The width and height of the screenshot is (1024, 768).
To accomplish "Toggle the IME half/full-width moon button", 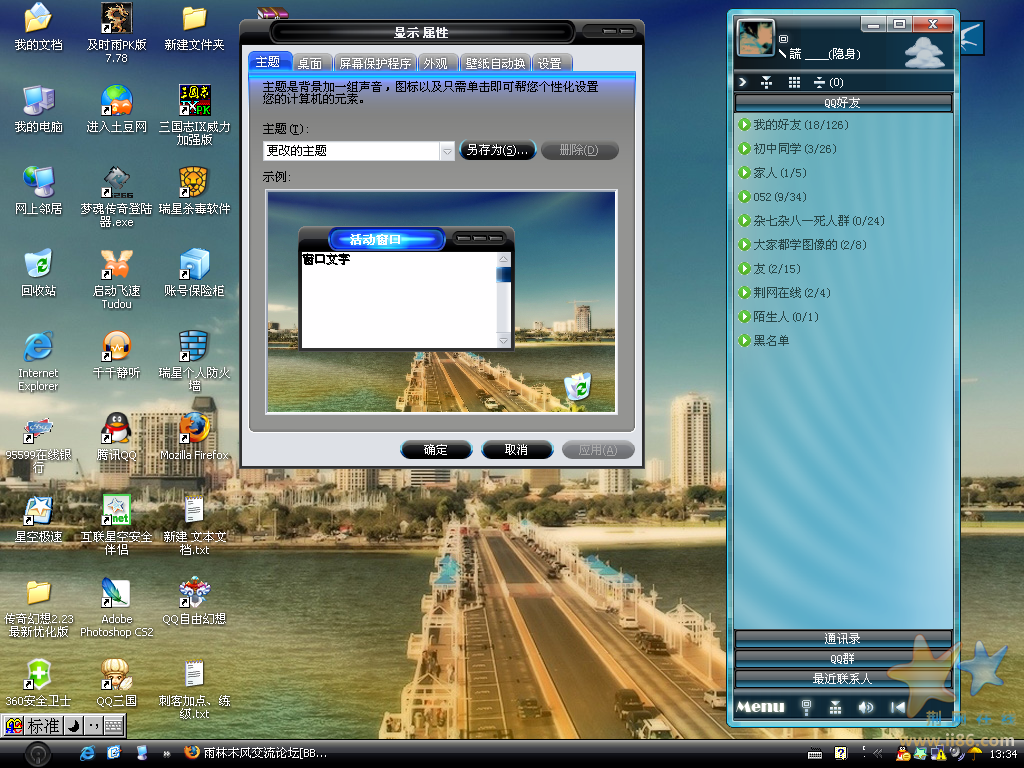I will pyautogui.click(x=73, y=726).
